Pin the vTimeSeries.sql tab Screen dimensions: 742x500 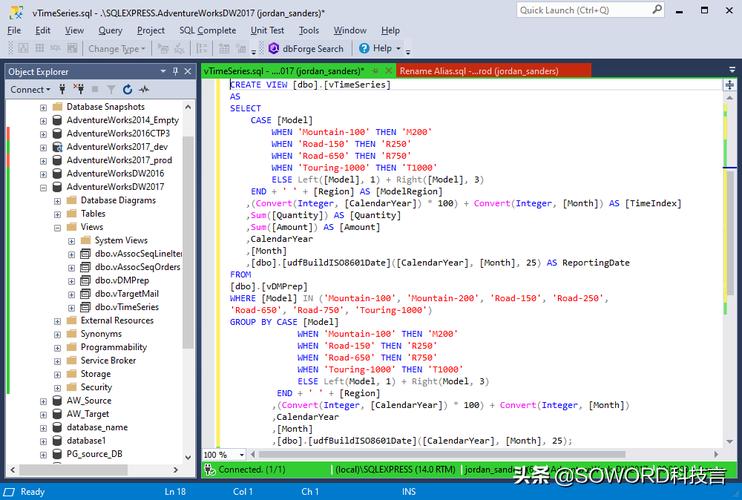[373, 71]
